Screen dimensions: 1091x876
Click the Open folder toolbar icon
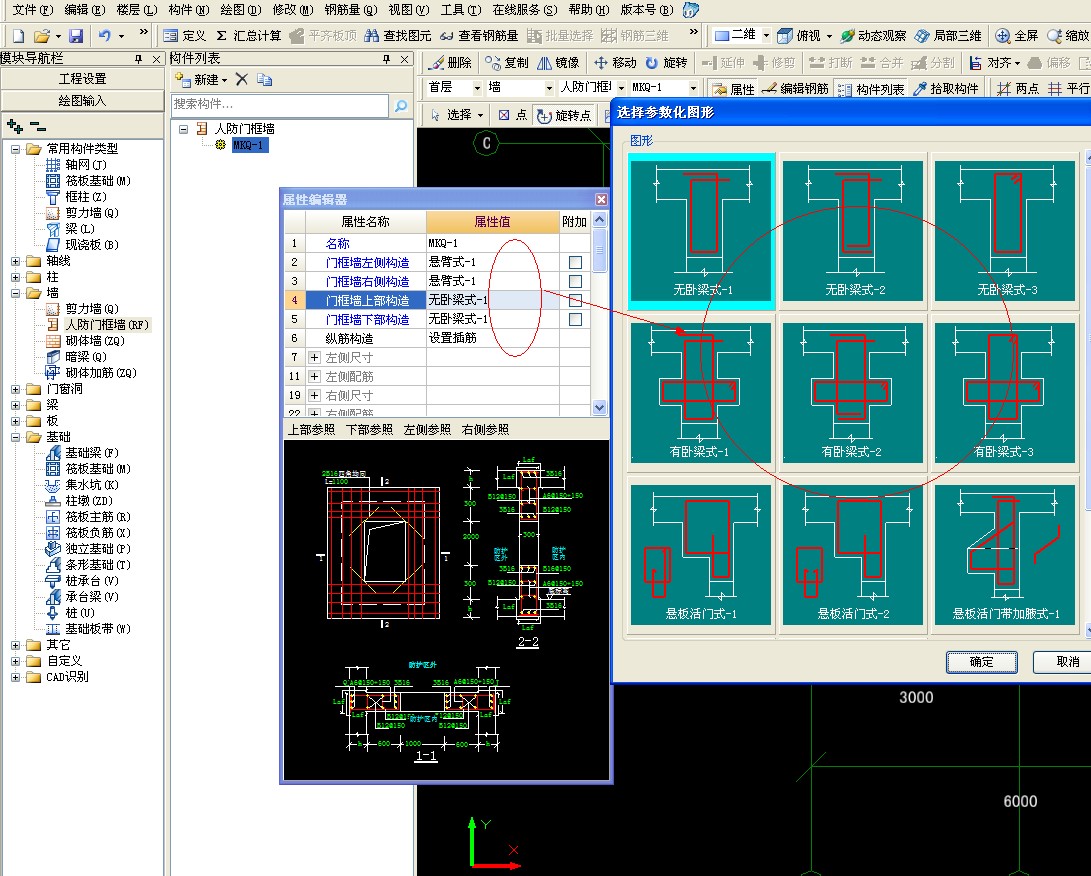(42, 35)
